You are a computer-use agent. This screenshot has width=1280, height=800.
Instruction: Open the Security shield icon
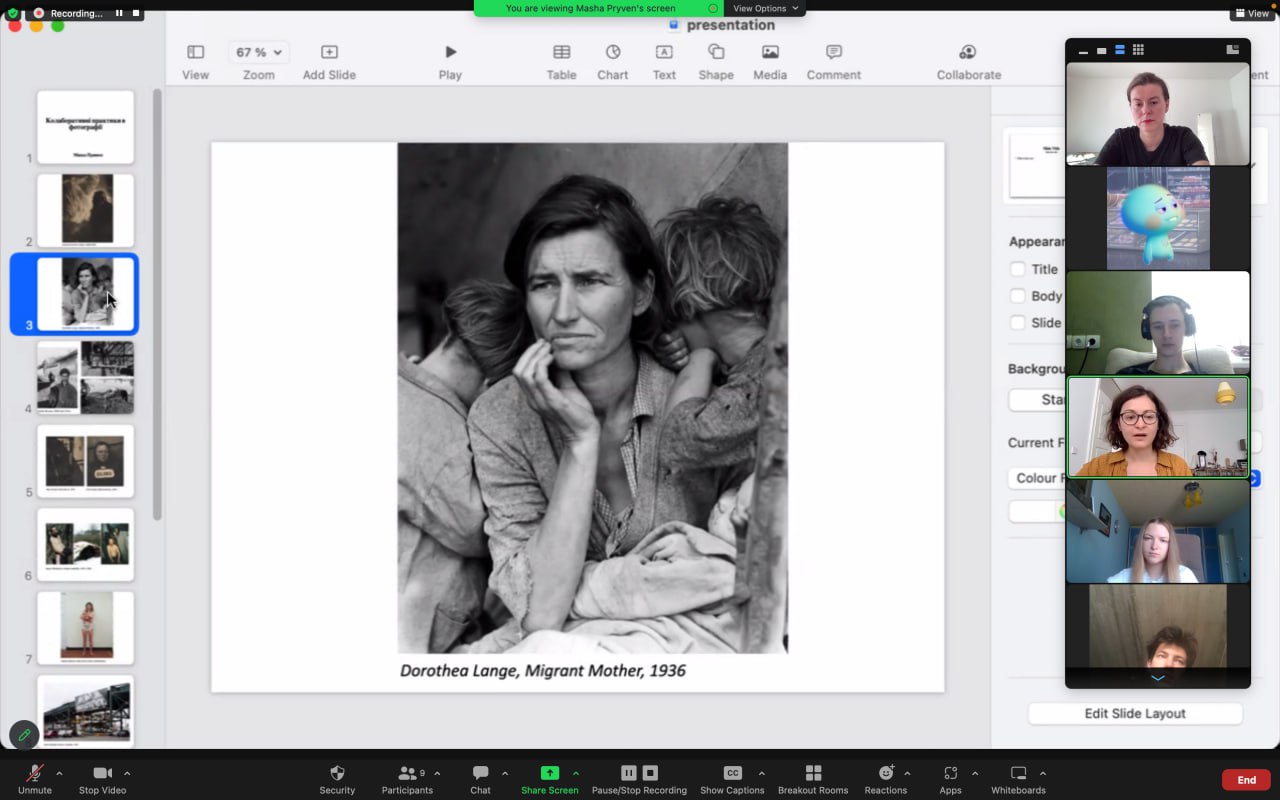tap(337, 773)
